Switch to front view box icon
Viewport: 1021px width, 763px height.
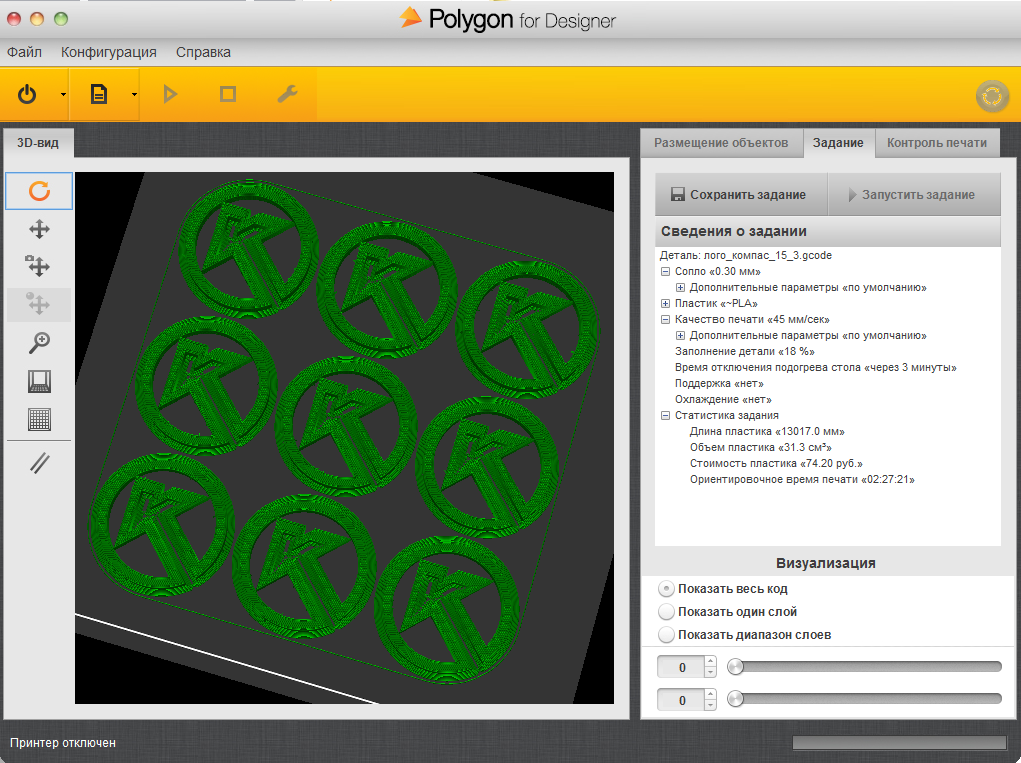tap(39, 382)
